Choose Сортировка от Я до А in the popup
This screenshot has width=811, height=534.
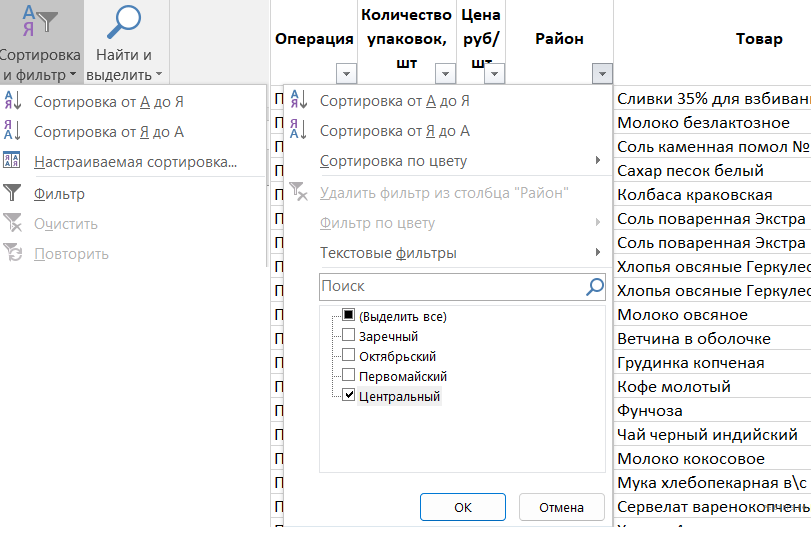pos(394,131)
